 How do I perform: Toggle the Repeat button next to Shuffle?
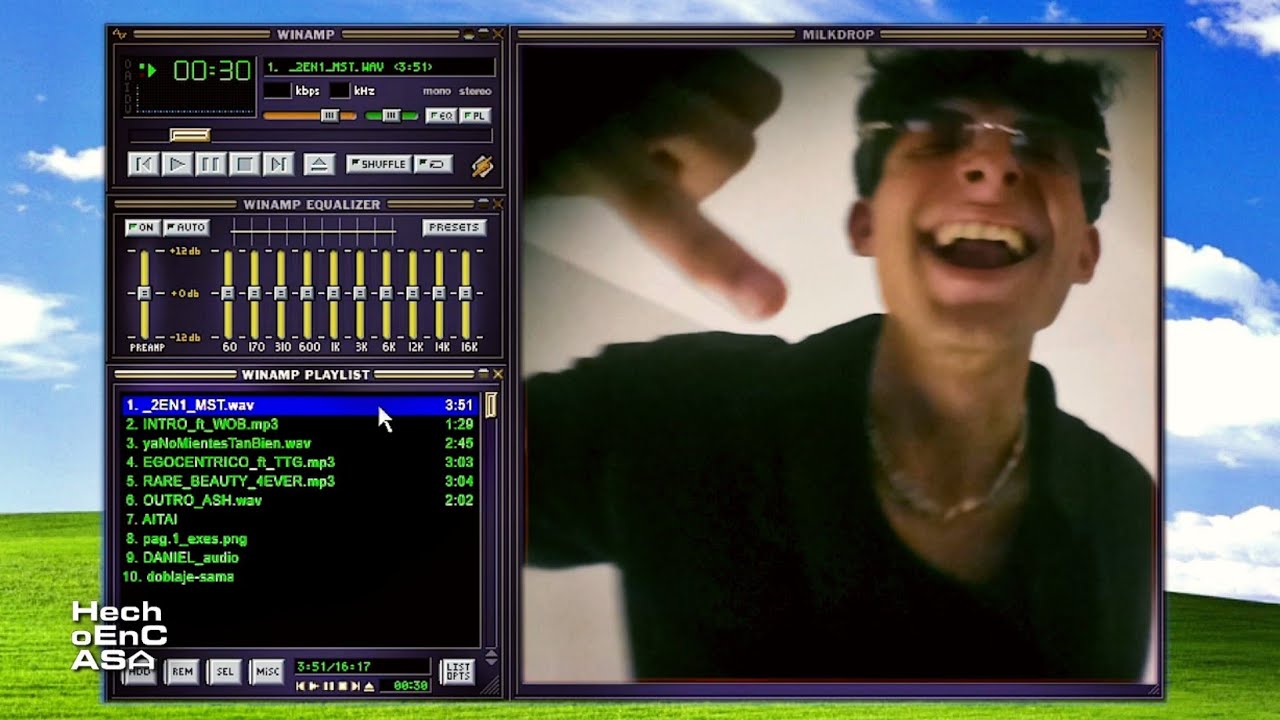click(x=433, y=164)
